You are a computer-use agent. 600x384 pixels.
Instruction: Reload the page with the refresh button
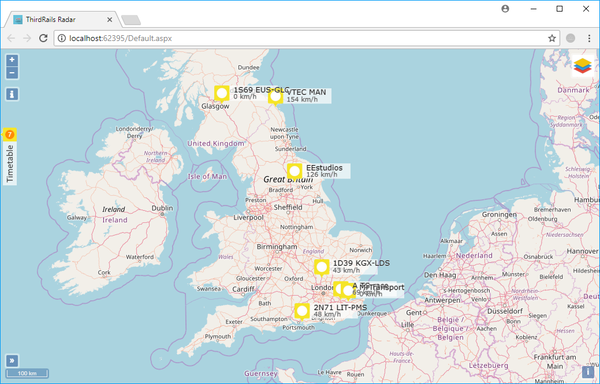[43, 38]
